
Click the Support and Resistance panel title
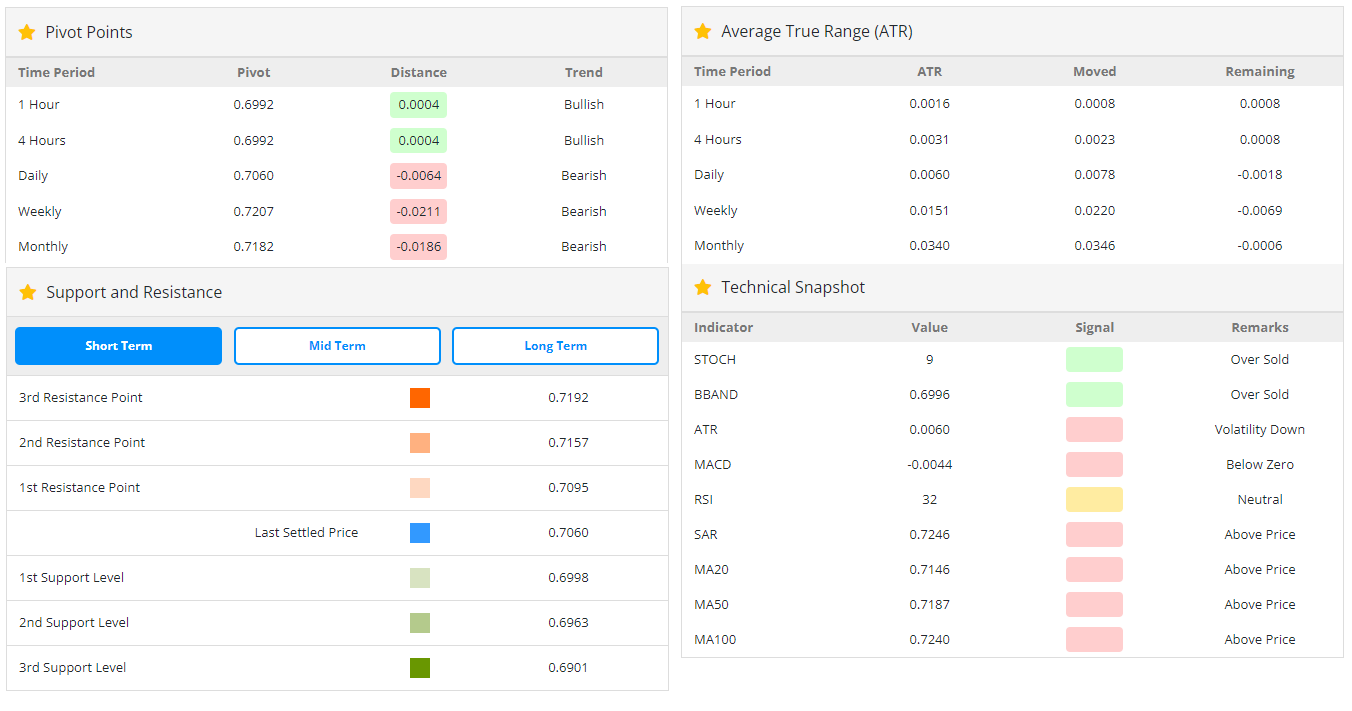pos(134,292)
